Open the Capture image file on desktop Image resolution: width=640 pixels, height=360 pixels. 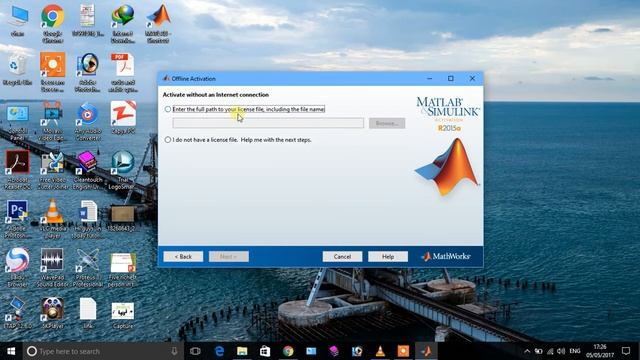[x=123, y=313]
